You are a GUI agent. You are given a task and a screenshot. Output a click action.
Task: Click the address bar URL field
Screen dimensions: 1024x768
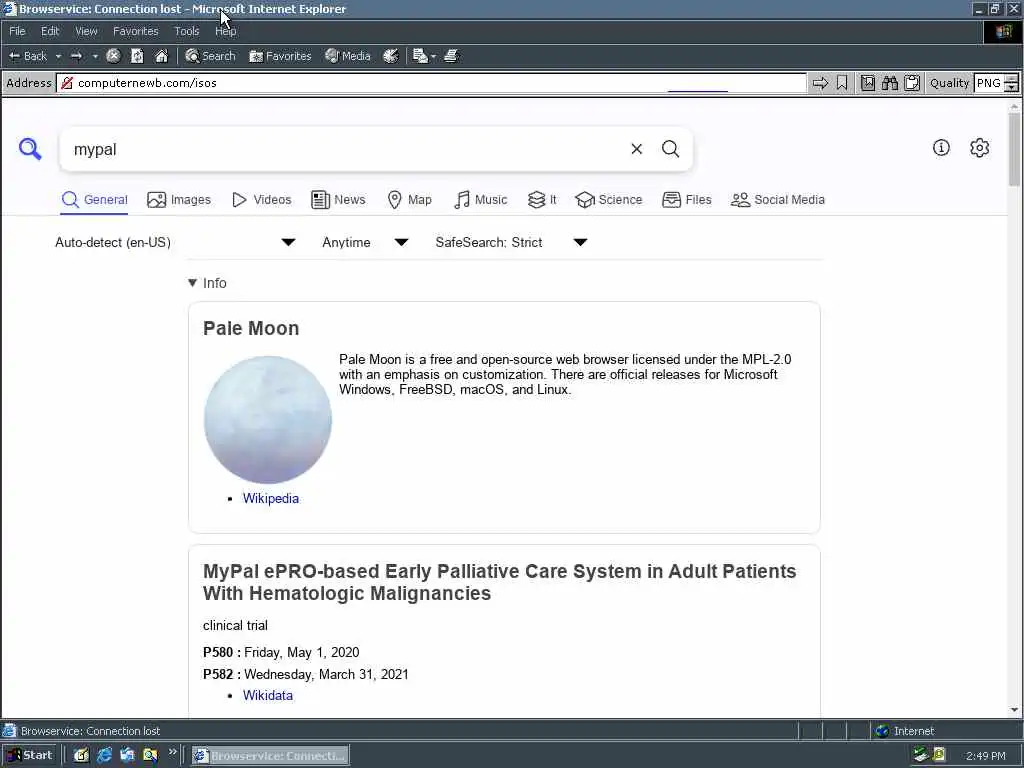431,83
